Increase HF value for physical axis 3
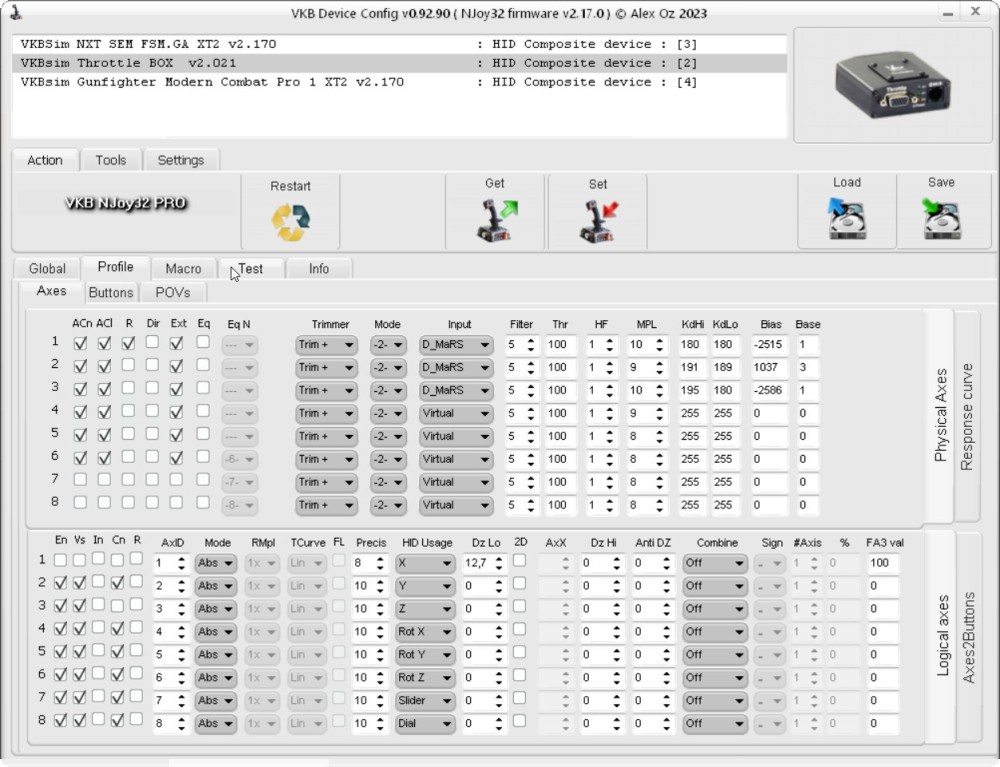 click(x=610, y=387)
